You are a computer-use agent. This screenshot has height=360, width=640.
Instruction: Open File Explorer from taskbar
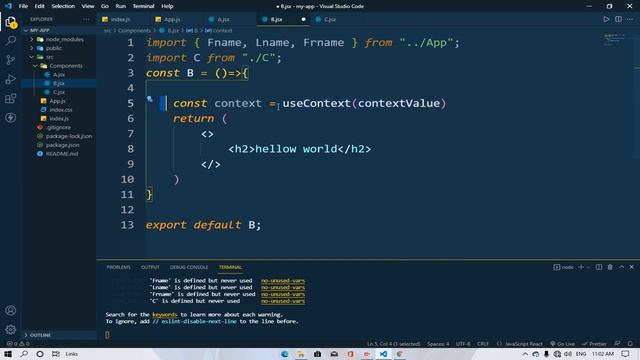(301, 354)
